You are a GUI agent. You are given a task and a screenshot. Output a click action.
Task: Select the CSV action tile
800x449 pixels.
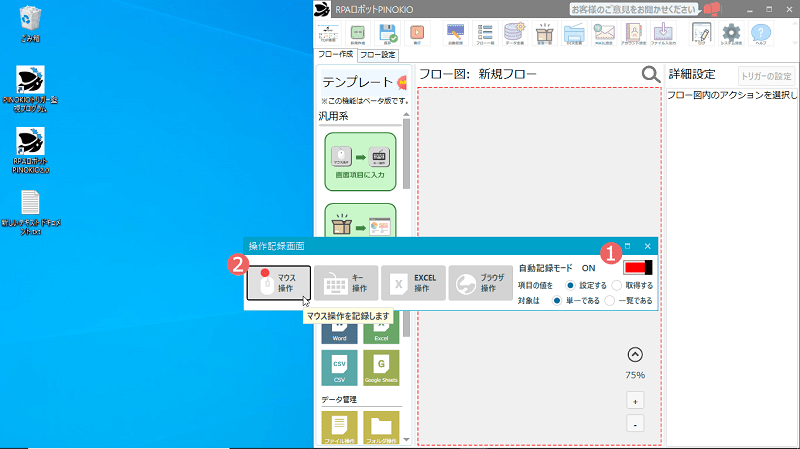[339, 367]
